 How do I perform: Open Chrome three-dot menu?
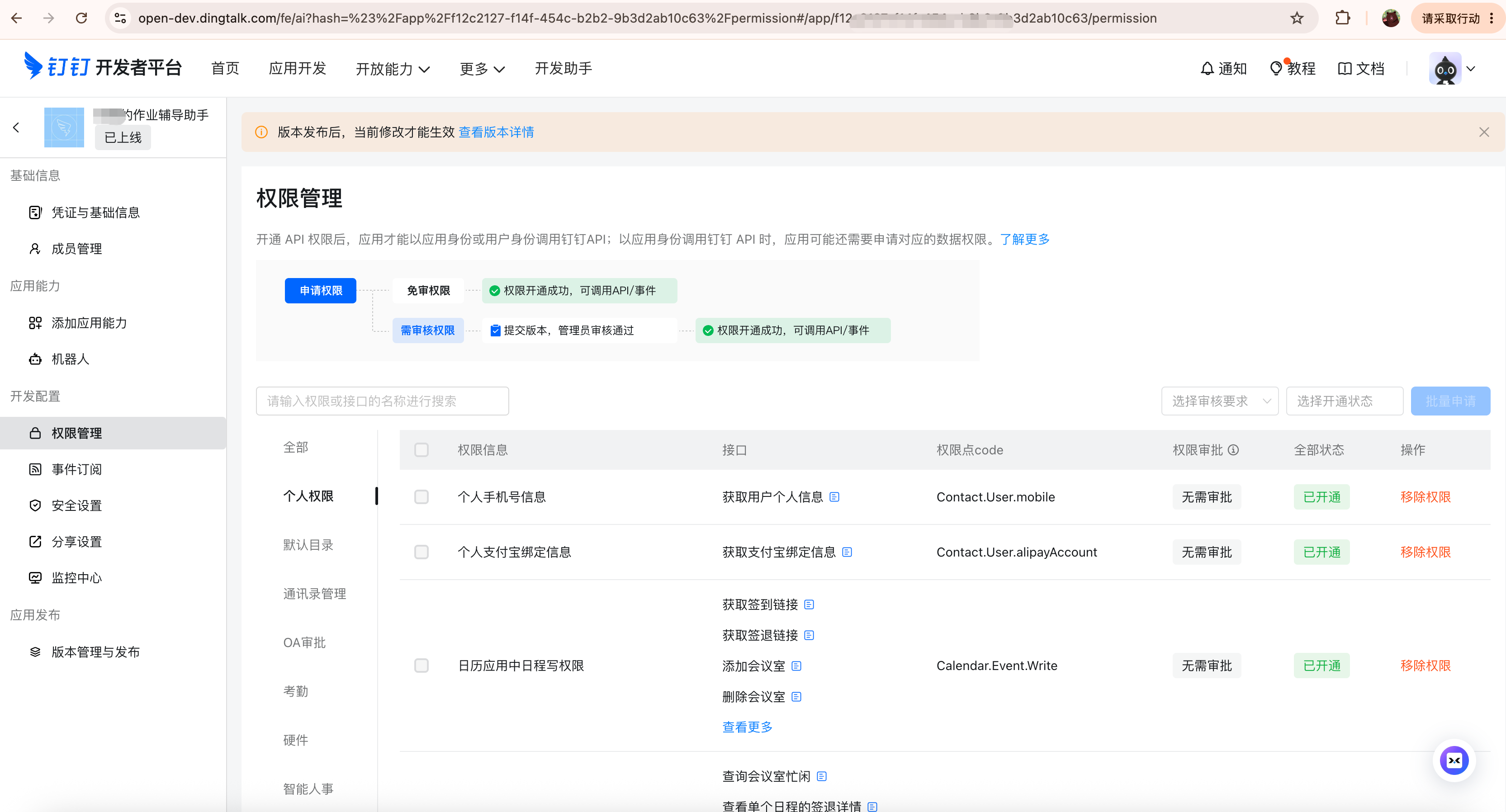[x=1492, y=18]
